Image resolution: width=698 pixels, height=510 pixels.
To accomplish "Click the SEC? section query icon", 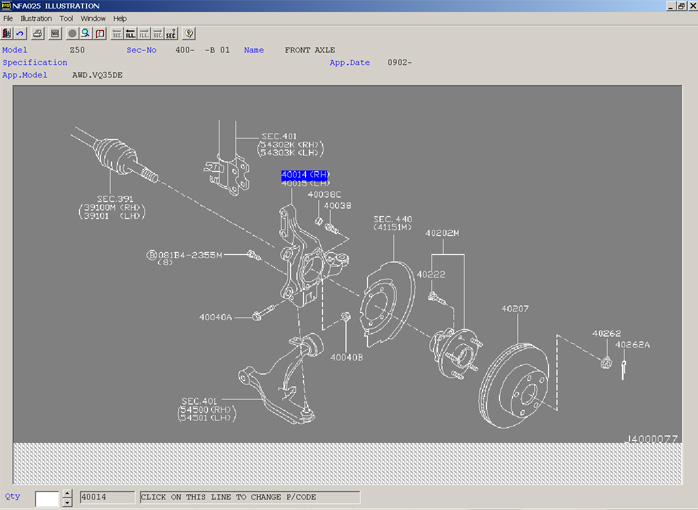I will pos(170,33).
